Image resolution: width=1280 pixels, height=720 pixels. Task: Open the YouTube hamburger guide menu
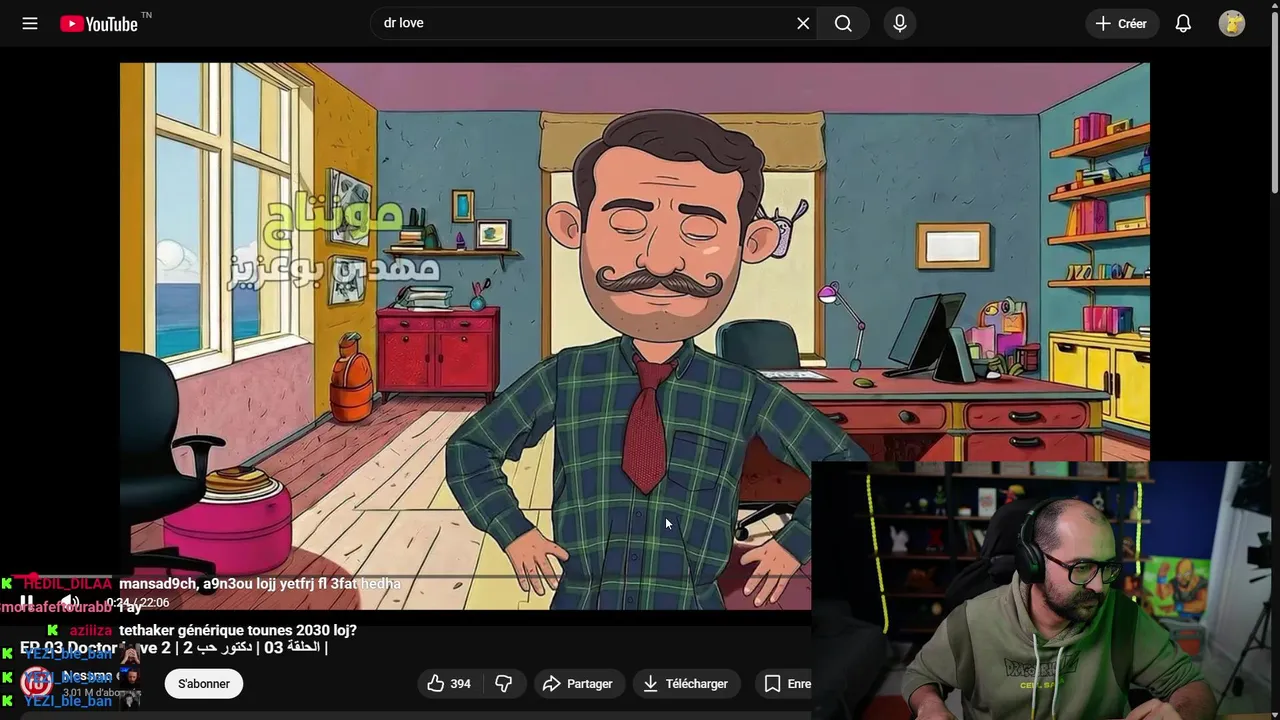(30, 23)
